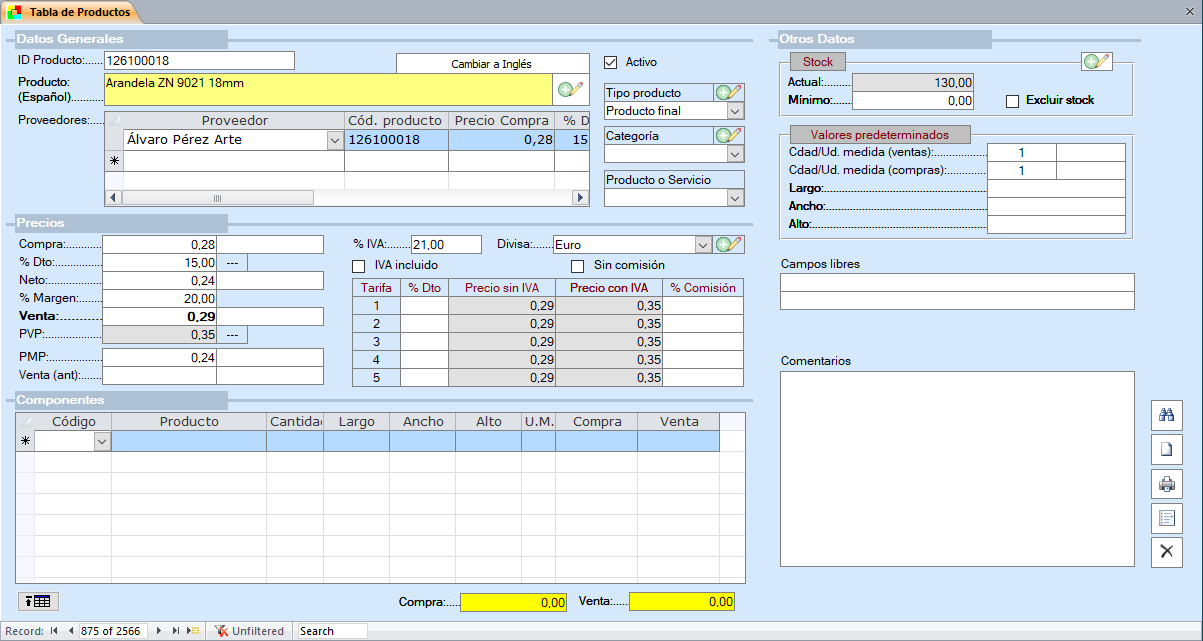Click the X delete record icon
Viewport: 1203px width, 641px height.
[1166, 552]
